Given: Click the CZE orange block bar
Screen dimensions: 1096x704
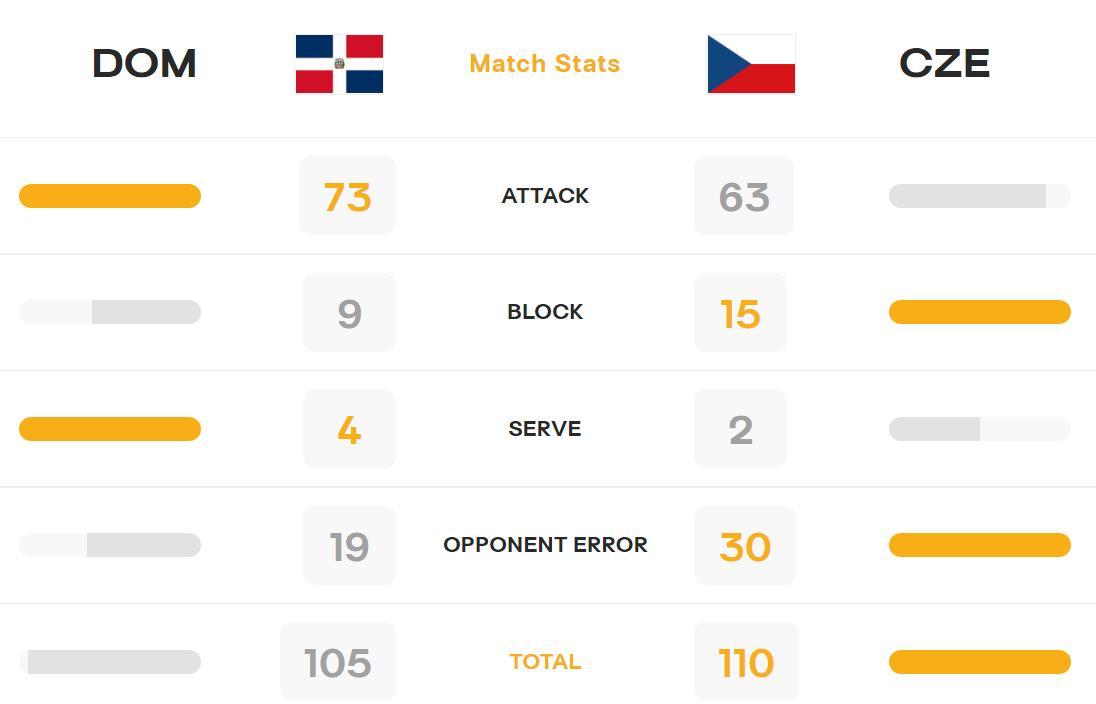Looking at the screenshot, I should (x=979, y=312).
